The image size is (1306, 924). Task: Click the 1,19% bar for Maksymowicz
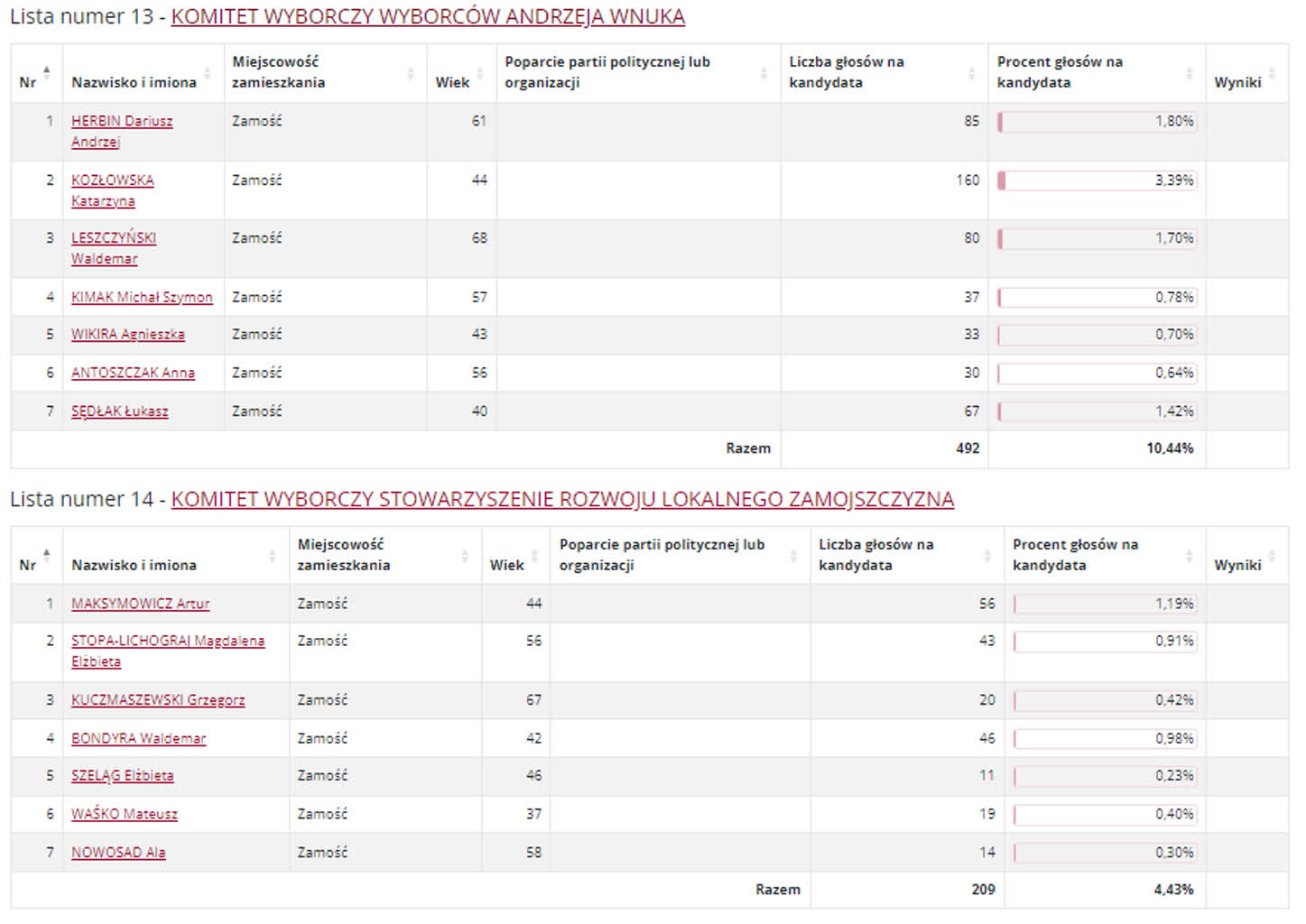coord(1105,604)
